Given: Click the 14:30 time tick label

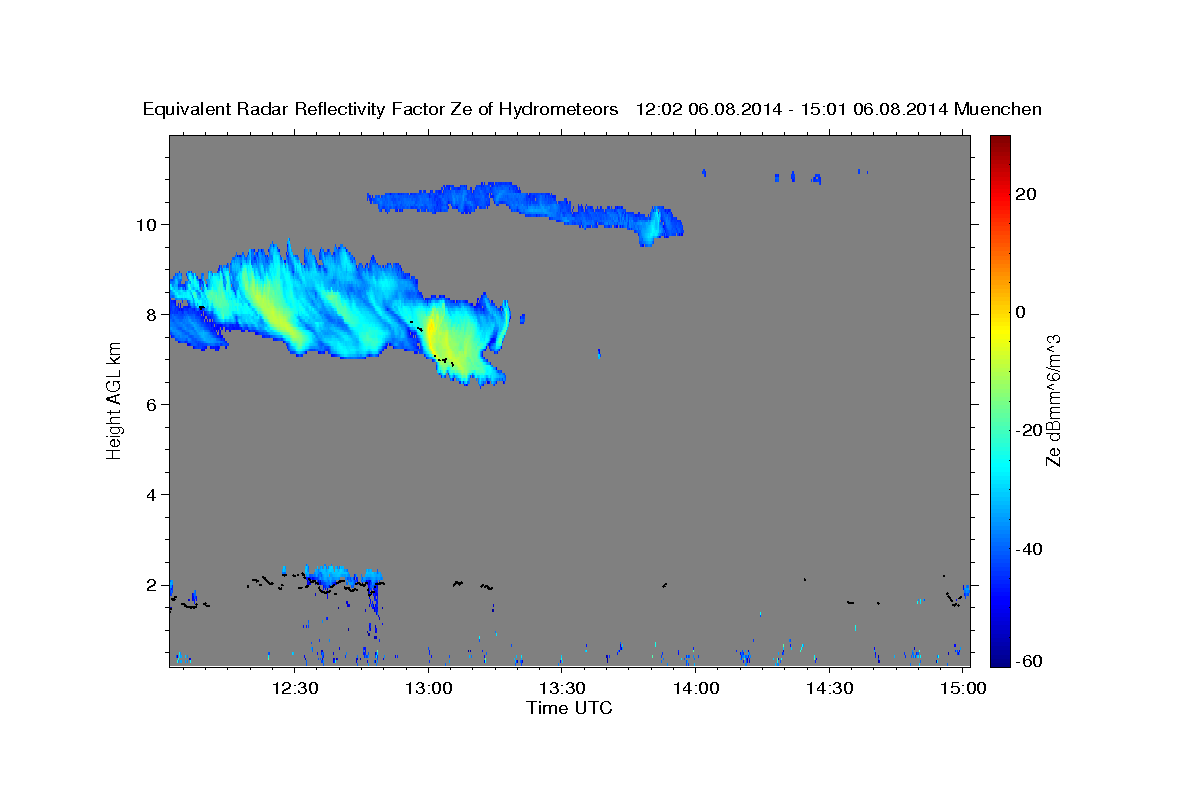Looking at the screenshot, I should 829,688.
